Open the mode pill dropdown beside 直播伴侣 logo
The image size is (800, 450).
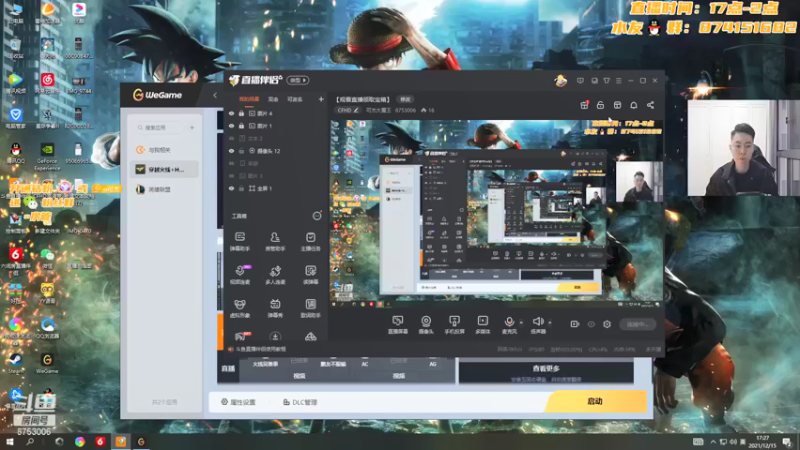click(298, 80)
